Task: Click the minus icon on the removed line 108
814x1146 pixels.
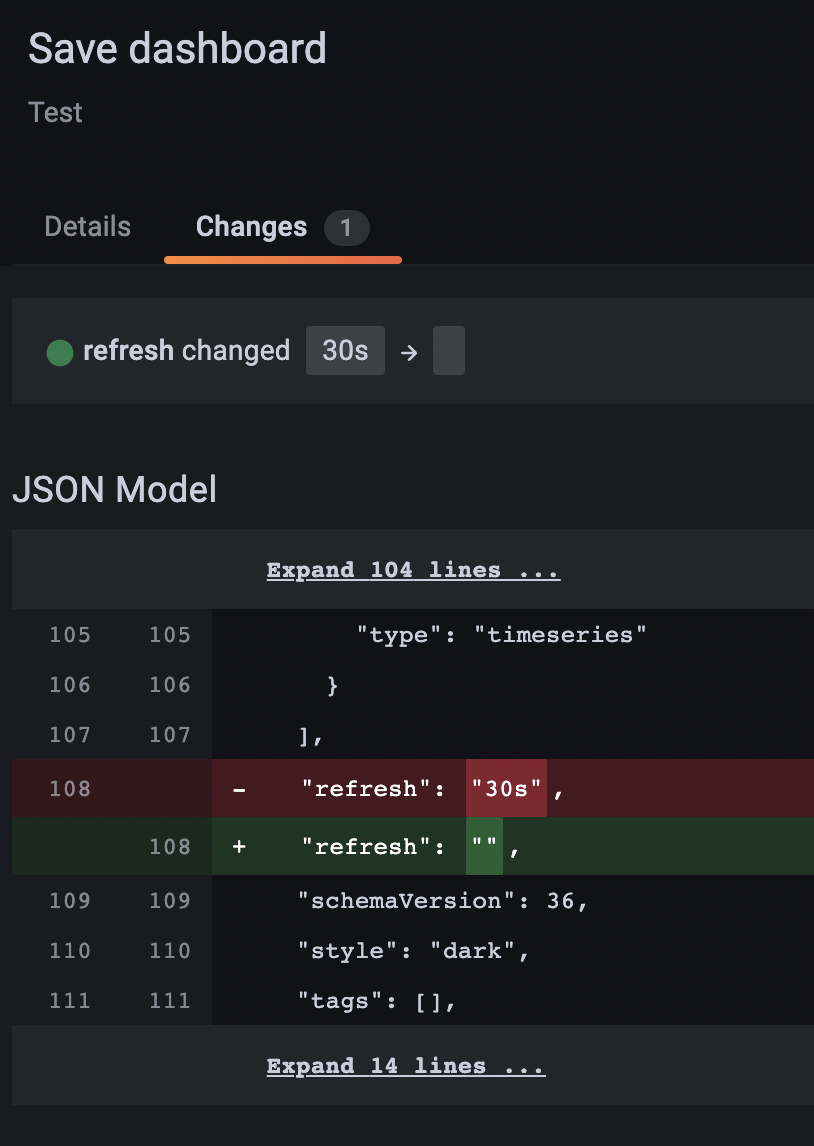Action: [238, 789]
